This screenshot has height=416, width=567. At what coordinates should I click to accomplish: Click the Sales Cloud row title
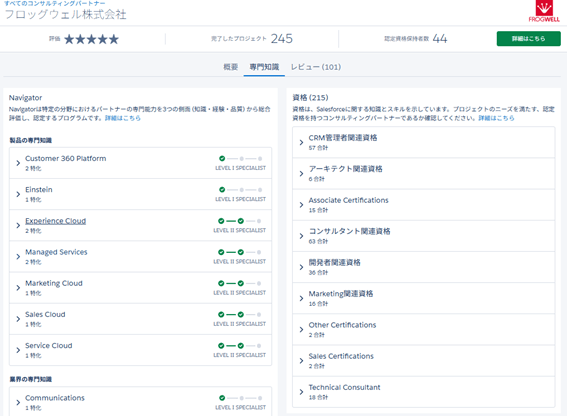coord(45,314)
